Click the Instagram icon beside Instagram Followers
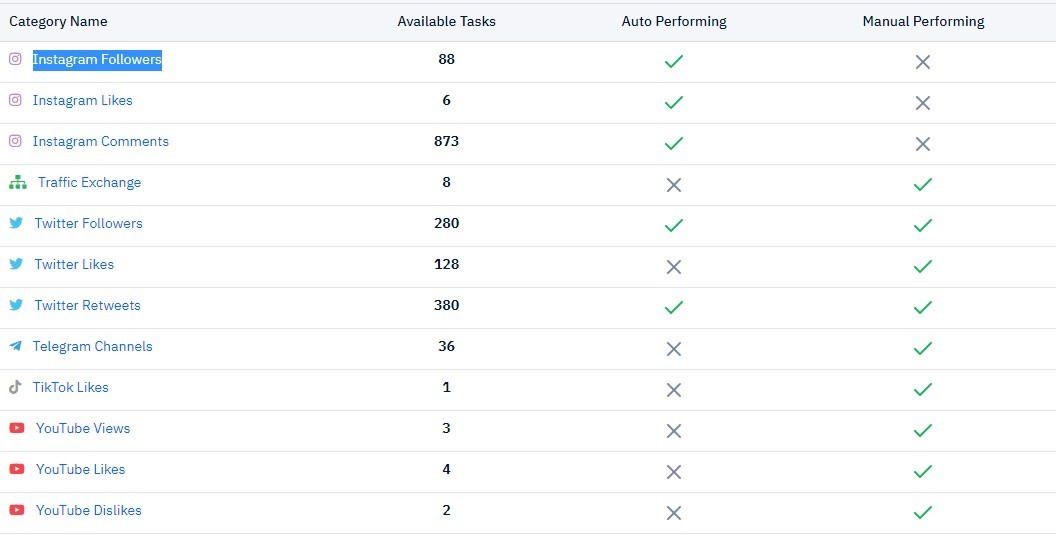1056x535 pixels. coord(15,59)
